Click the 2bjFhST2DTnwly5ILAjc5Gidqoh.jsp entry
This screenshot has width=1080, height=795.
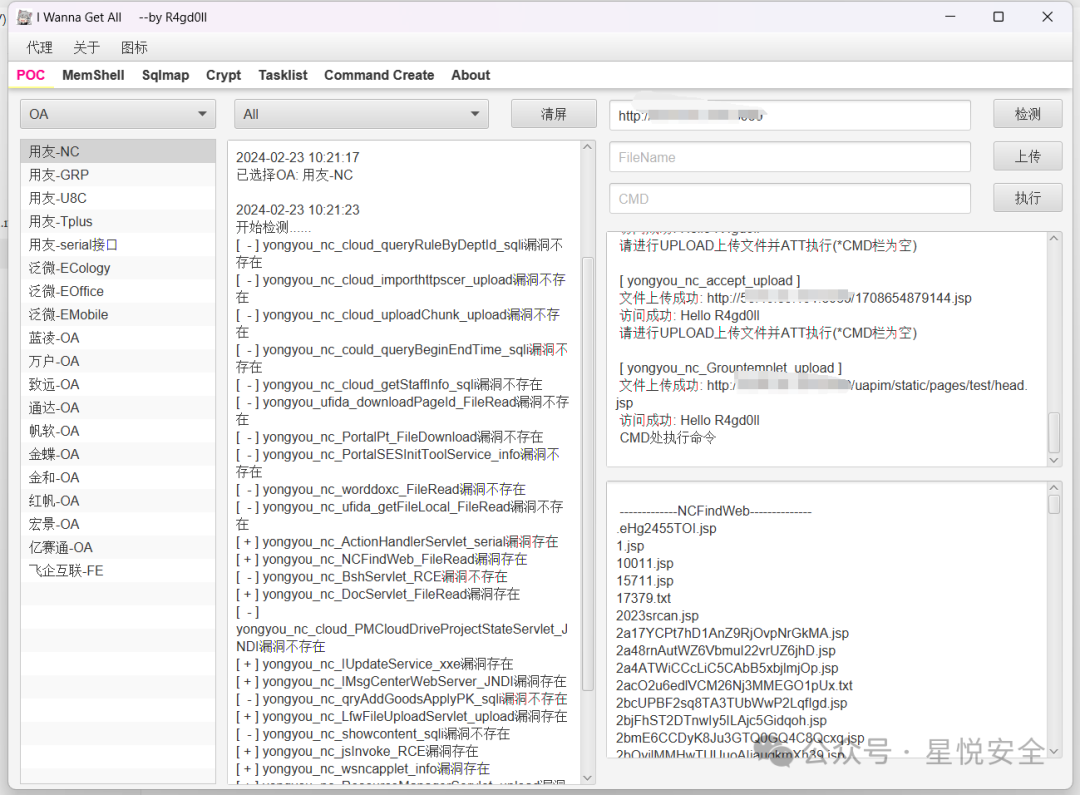tap(721, 720)
